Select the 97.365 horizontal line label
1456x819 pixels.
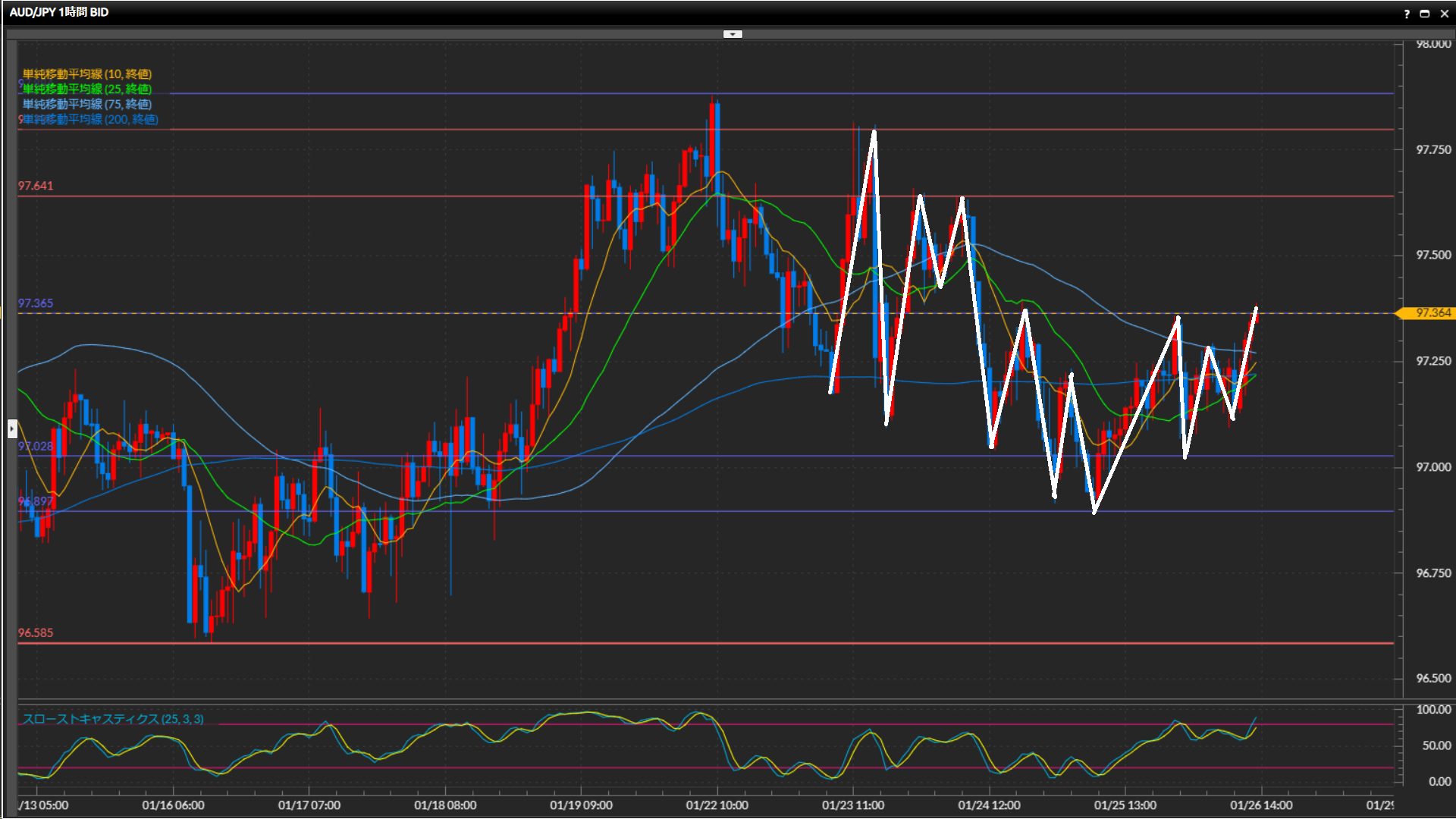[x=36, y=303]
